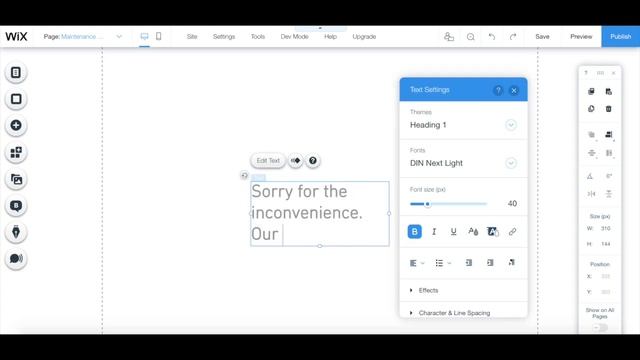Toggle underline formatting
This screenshot has width=640, height=360.
click(453, 232)
